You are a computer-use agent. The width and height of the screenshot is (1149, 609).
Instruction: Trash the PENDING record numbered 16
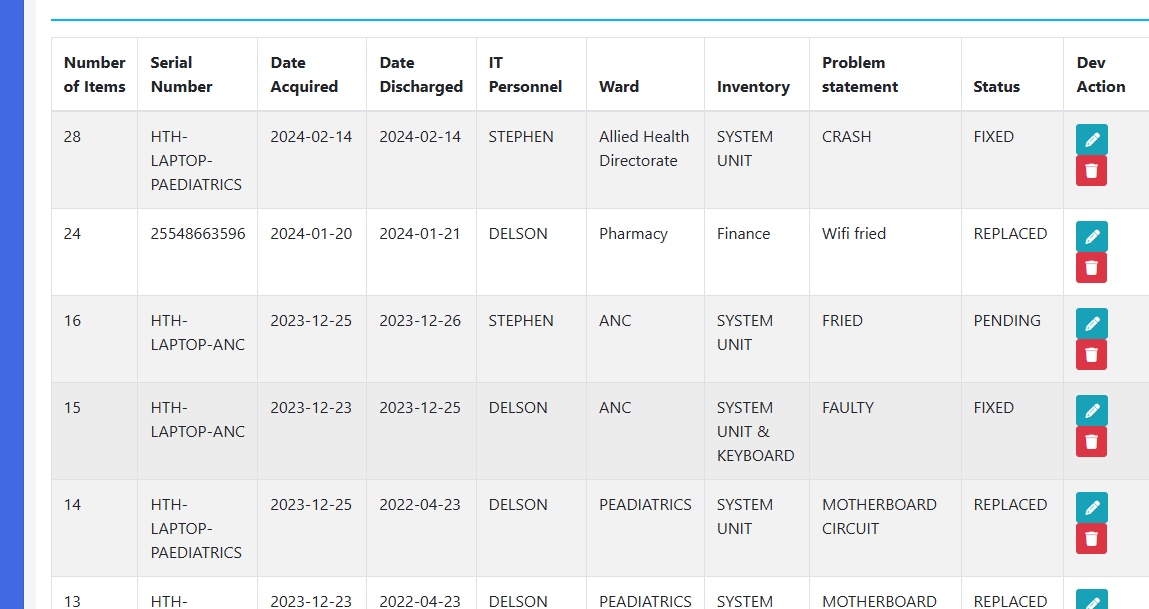pyautogui.click(x=1091, y=355)
